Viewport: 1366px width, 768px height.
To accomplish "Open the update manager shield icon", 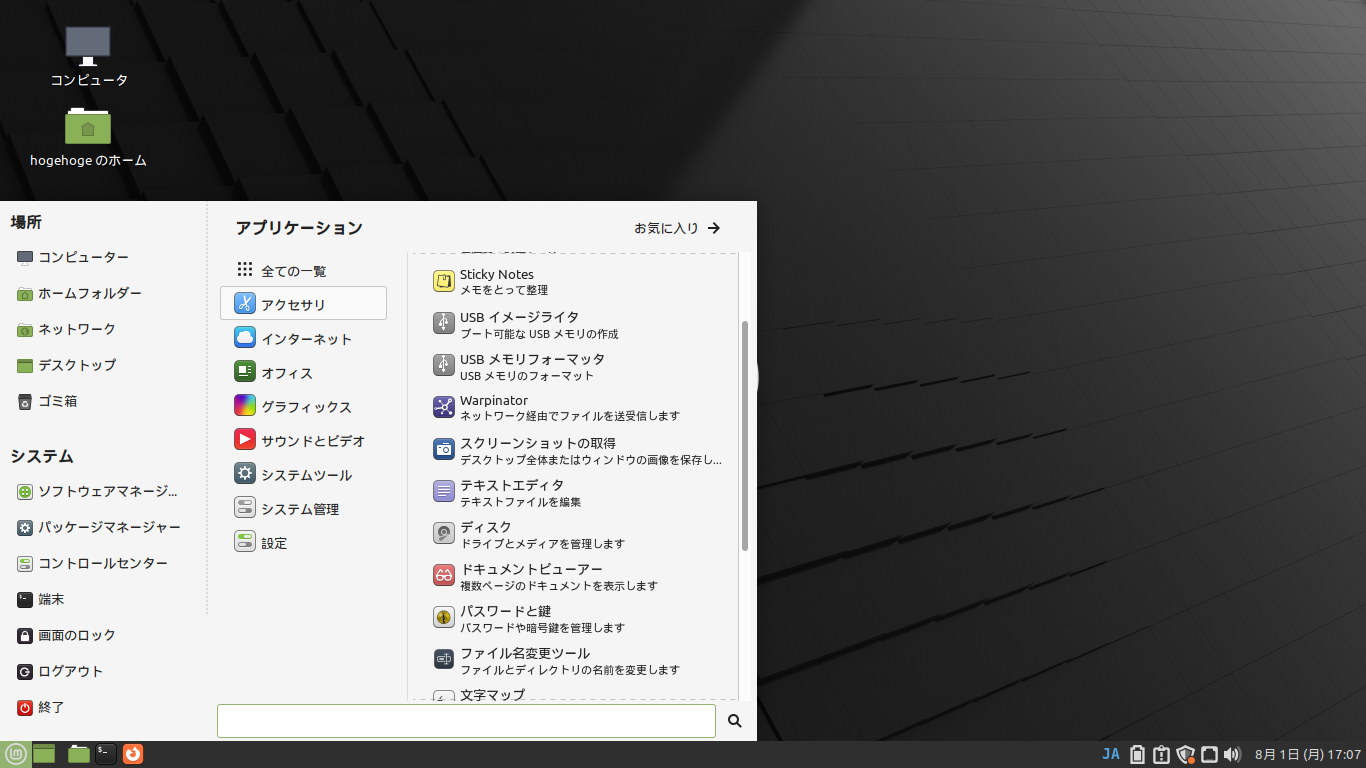I will pyautogui.click(x=1186, y=754).
